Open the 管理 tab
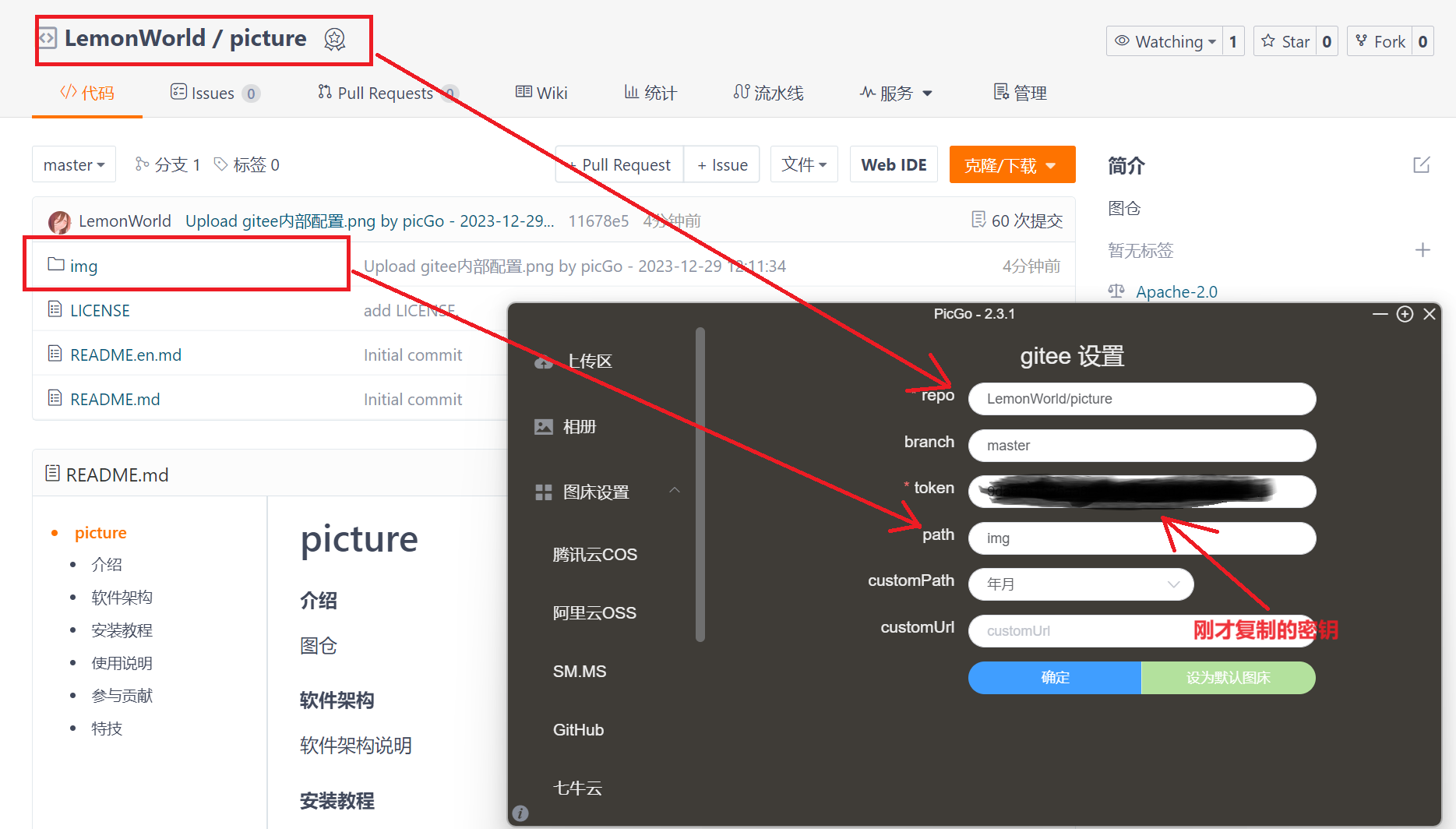The height and width of the screenshot is (829, 1456). (x=1020, y=93)
